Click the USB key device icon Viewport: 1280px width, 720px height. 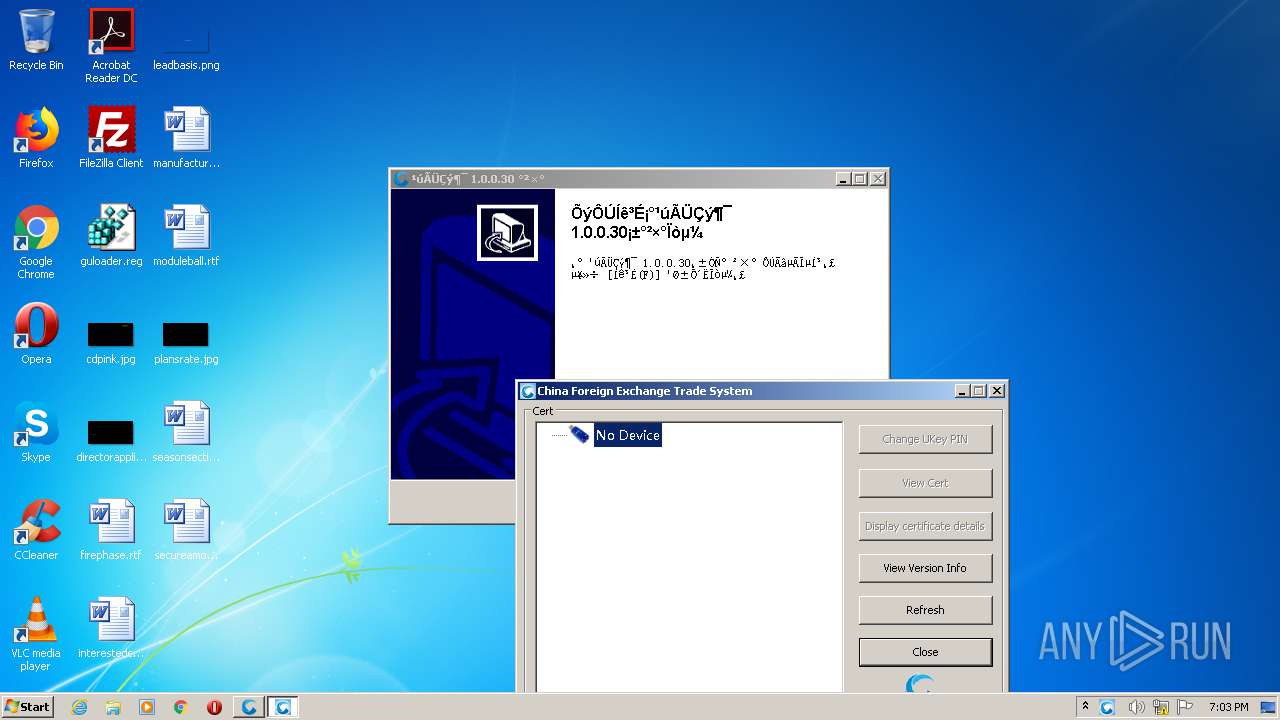pyautogui.click(x=579, y=434)
